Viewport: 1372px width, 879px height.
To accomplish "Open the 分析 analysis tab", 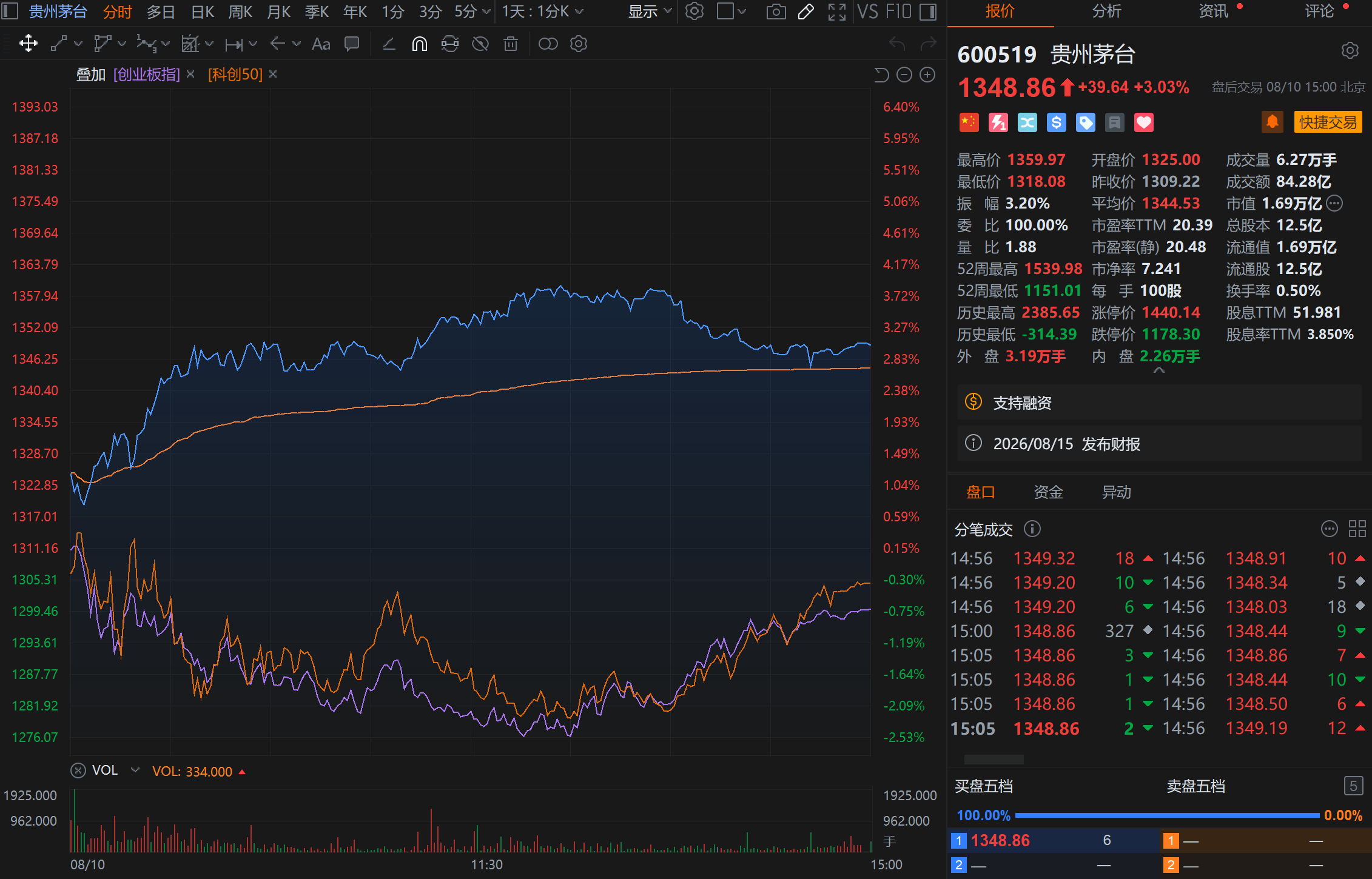I will [x=1107, y=12].
